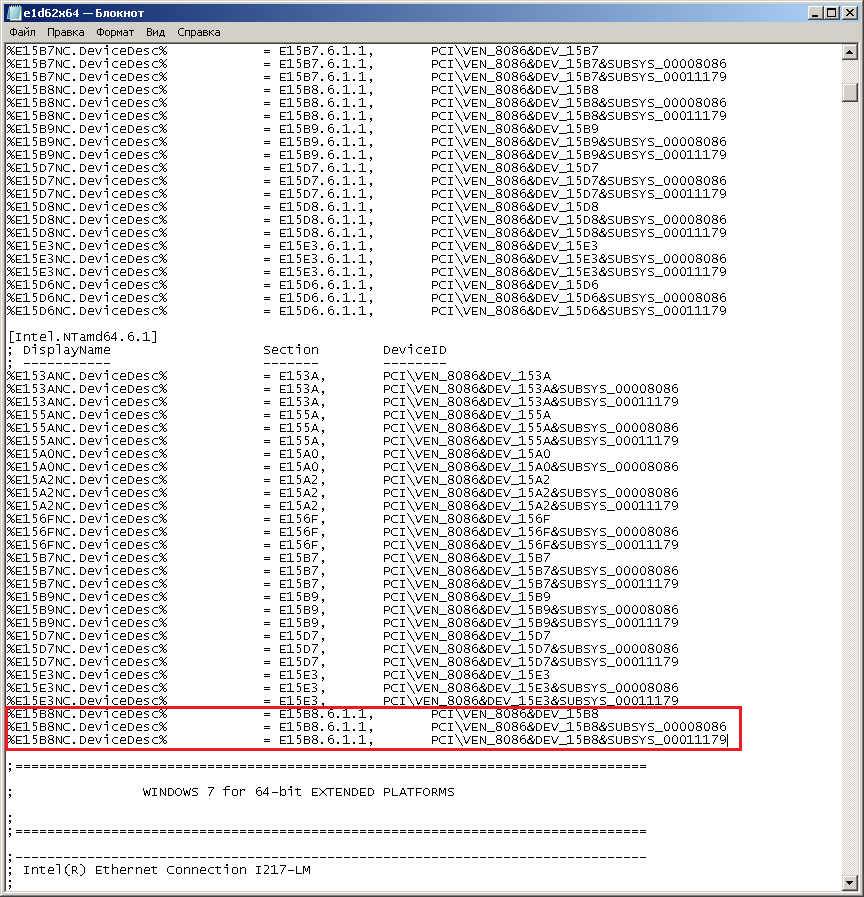Viewport: 864px width, 897px height.
Task: Click the text PCI\VEN_8086&DEV_156F
Action: [467, 519]
